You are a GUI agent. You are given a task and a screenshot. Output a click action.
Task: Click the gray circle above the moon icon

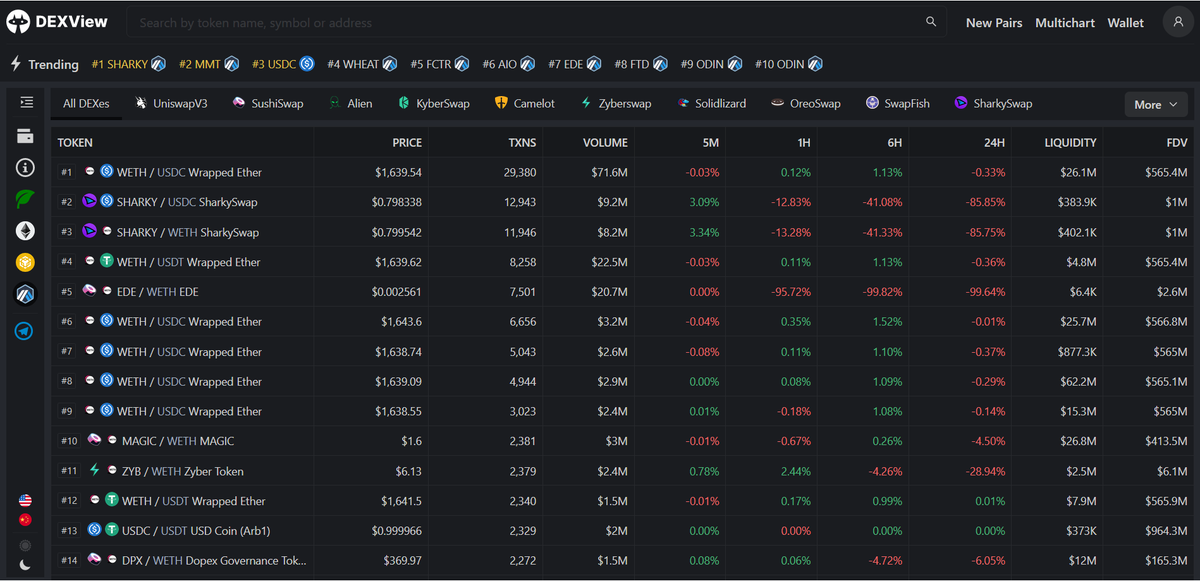(x=25, y=545)
